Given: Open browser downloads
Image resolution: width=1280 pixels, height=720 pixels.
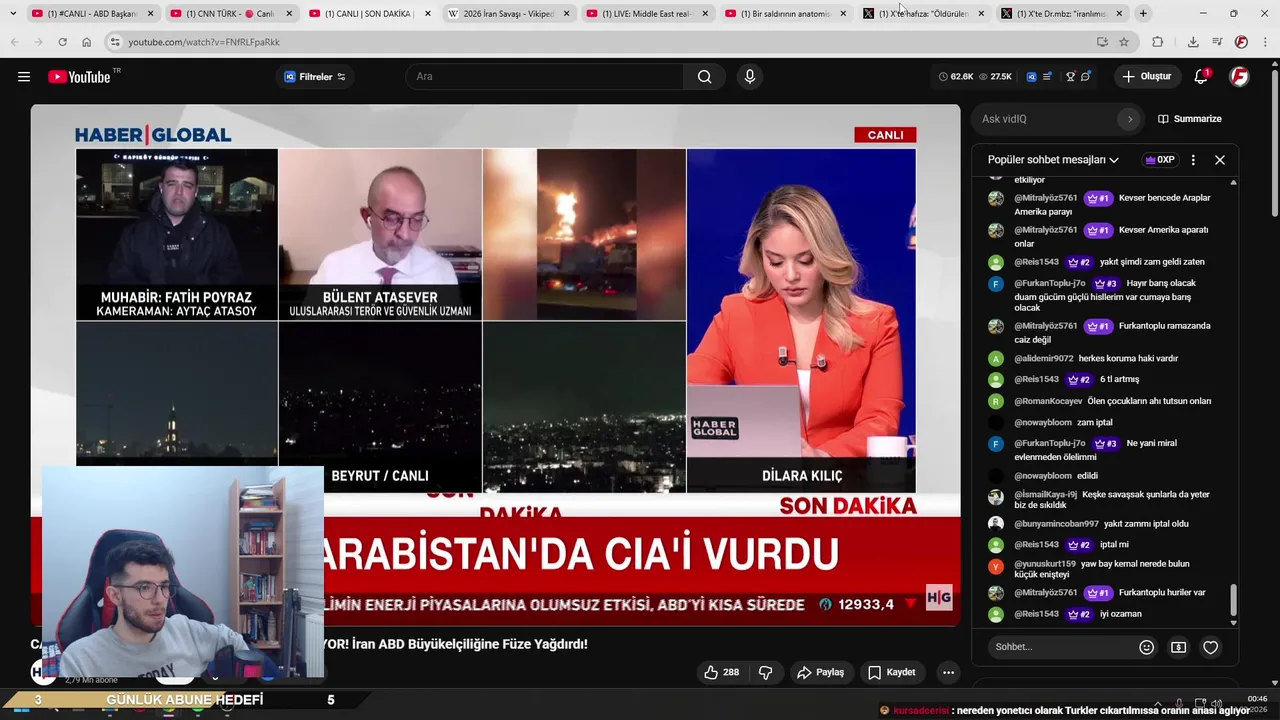Looking at the screenshot, I should (1193, 42).
